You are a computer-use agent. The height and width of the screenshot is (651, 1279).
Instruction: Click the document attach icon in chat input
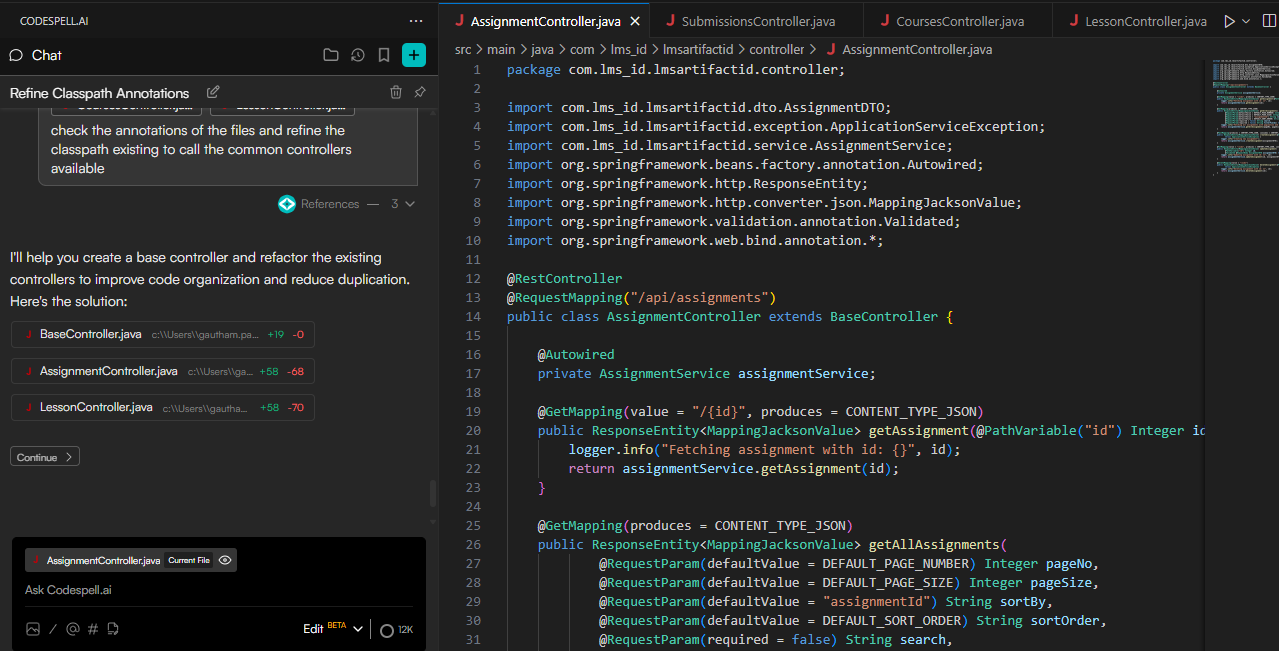pos(113,629)
